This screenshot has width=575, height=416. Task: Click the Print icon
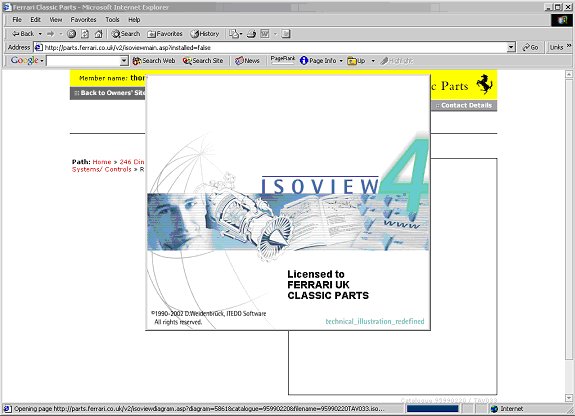[x=251, y=34]
